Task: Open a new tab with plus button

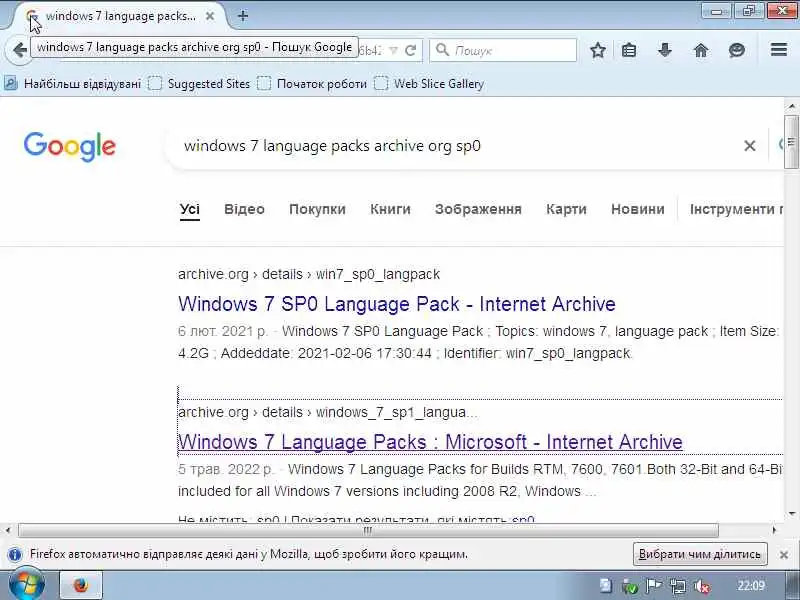Action: pyautogui.click(x=243, y=16)
